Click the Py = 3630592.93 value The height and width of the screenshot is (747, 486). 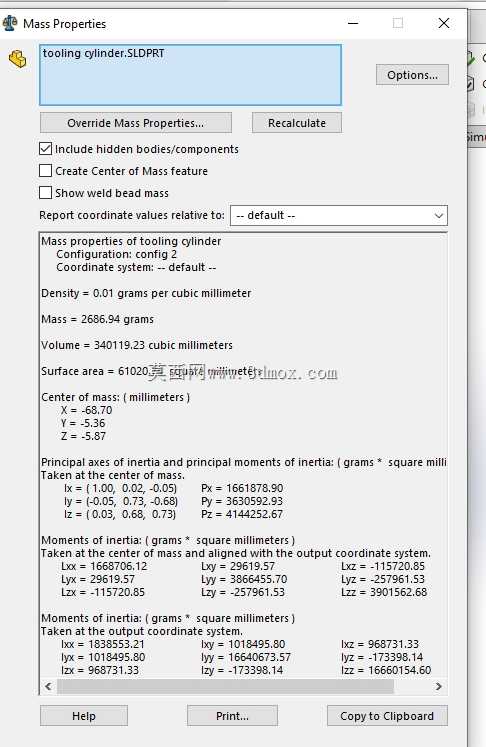[242, 501]
